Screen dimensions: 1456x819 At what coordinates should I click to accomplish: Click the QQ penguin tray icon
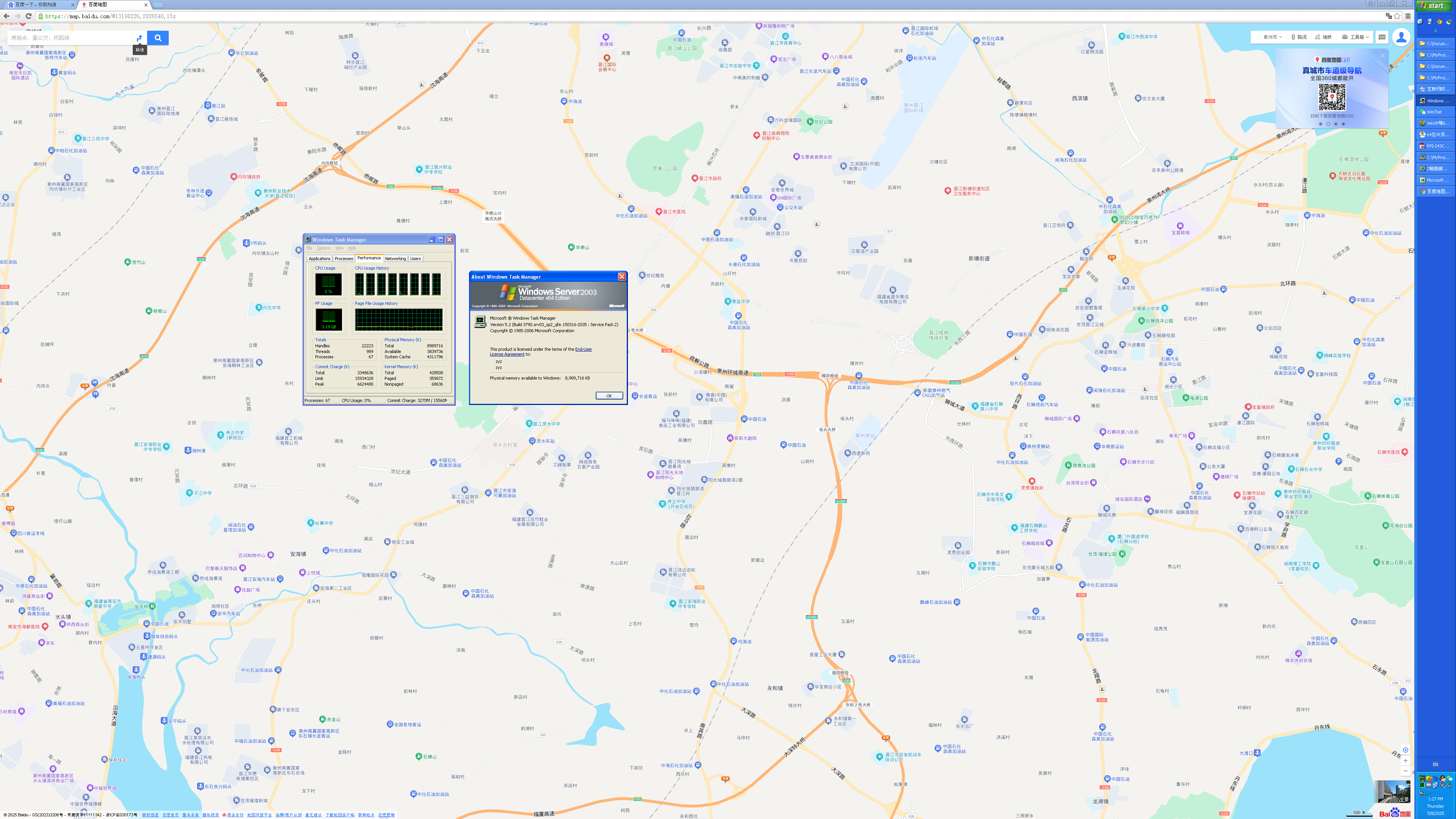pyautogui.click(x=1443, y=778)
